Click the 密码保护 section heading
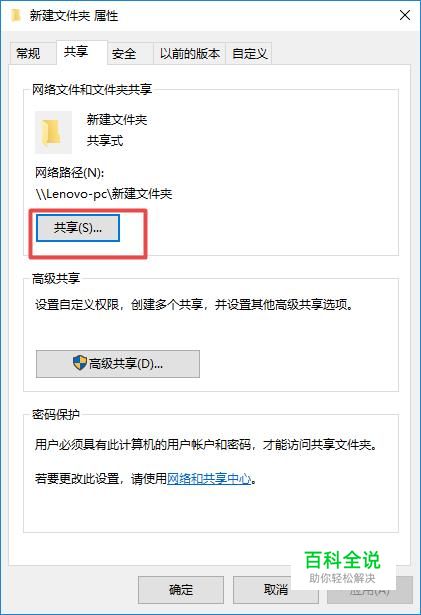This screenshot has width=421, height=615. (56, 414)
